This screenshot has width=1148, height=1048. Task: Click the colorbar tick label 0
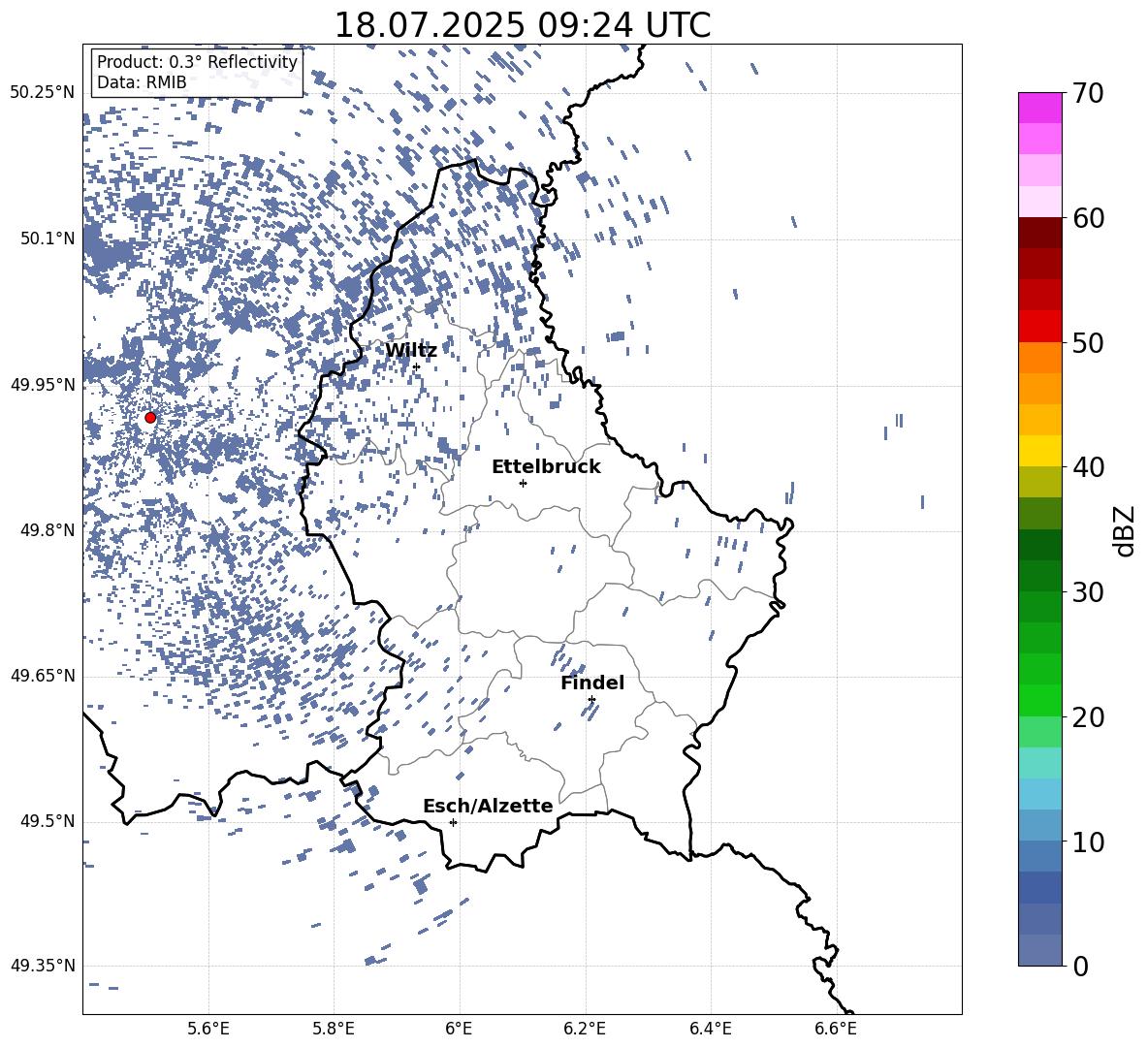point(1080,966)
